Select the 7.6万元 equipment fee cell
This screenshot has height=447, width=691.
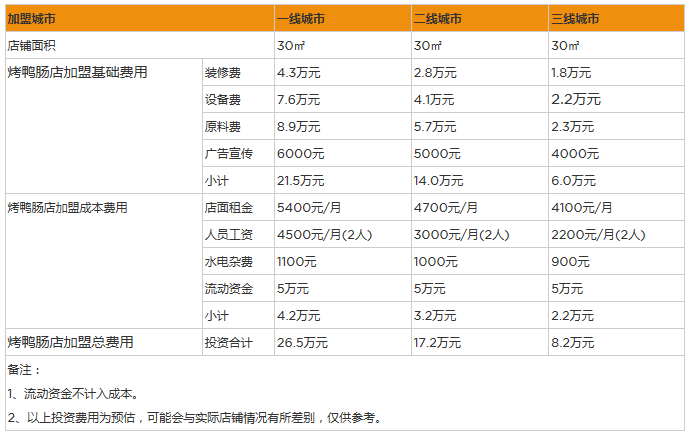298,100
